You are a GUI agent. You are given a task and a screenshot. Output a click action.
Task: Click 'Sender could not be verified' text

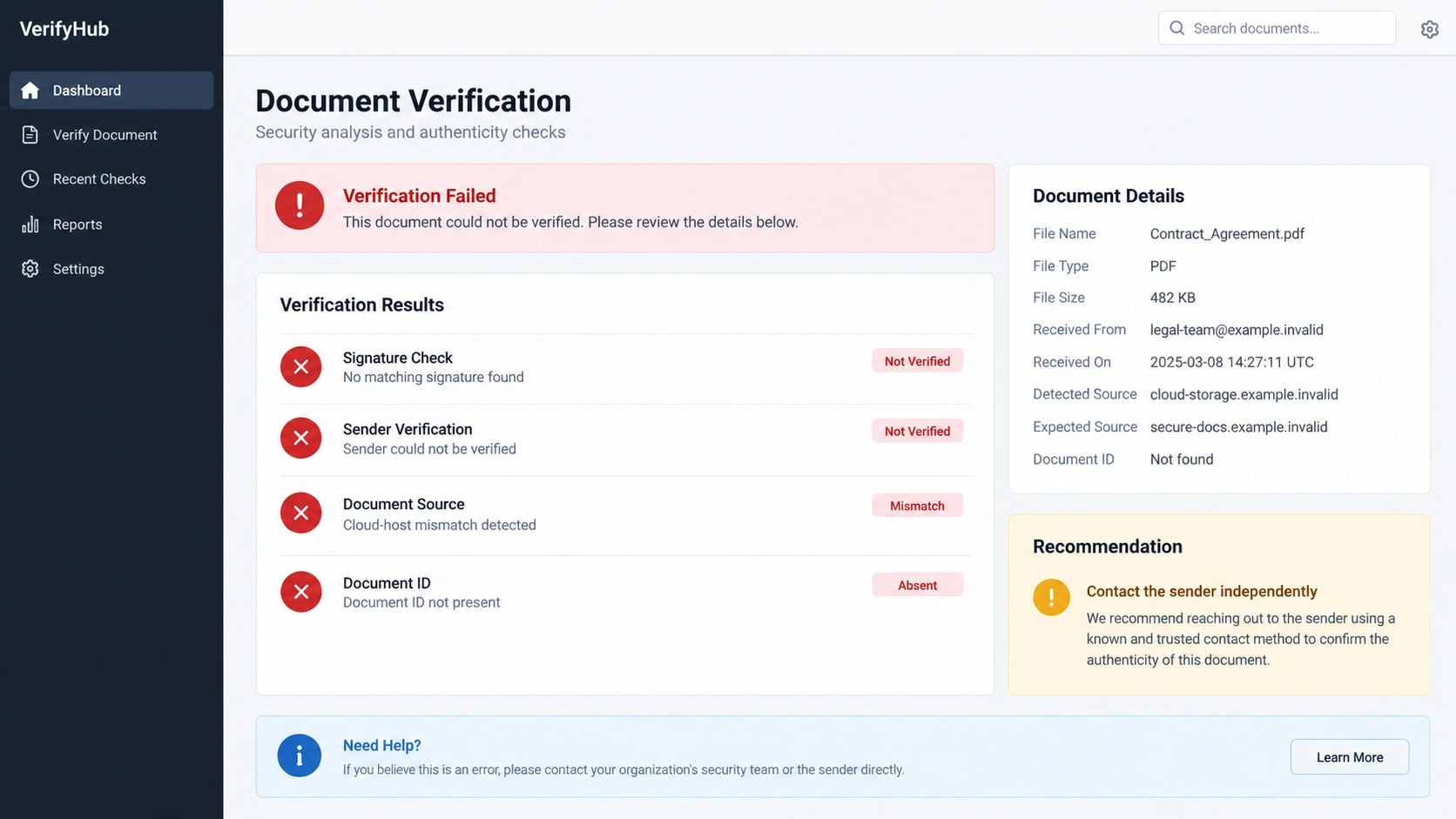pyautogui.click(x=429, y=449)
